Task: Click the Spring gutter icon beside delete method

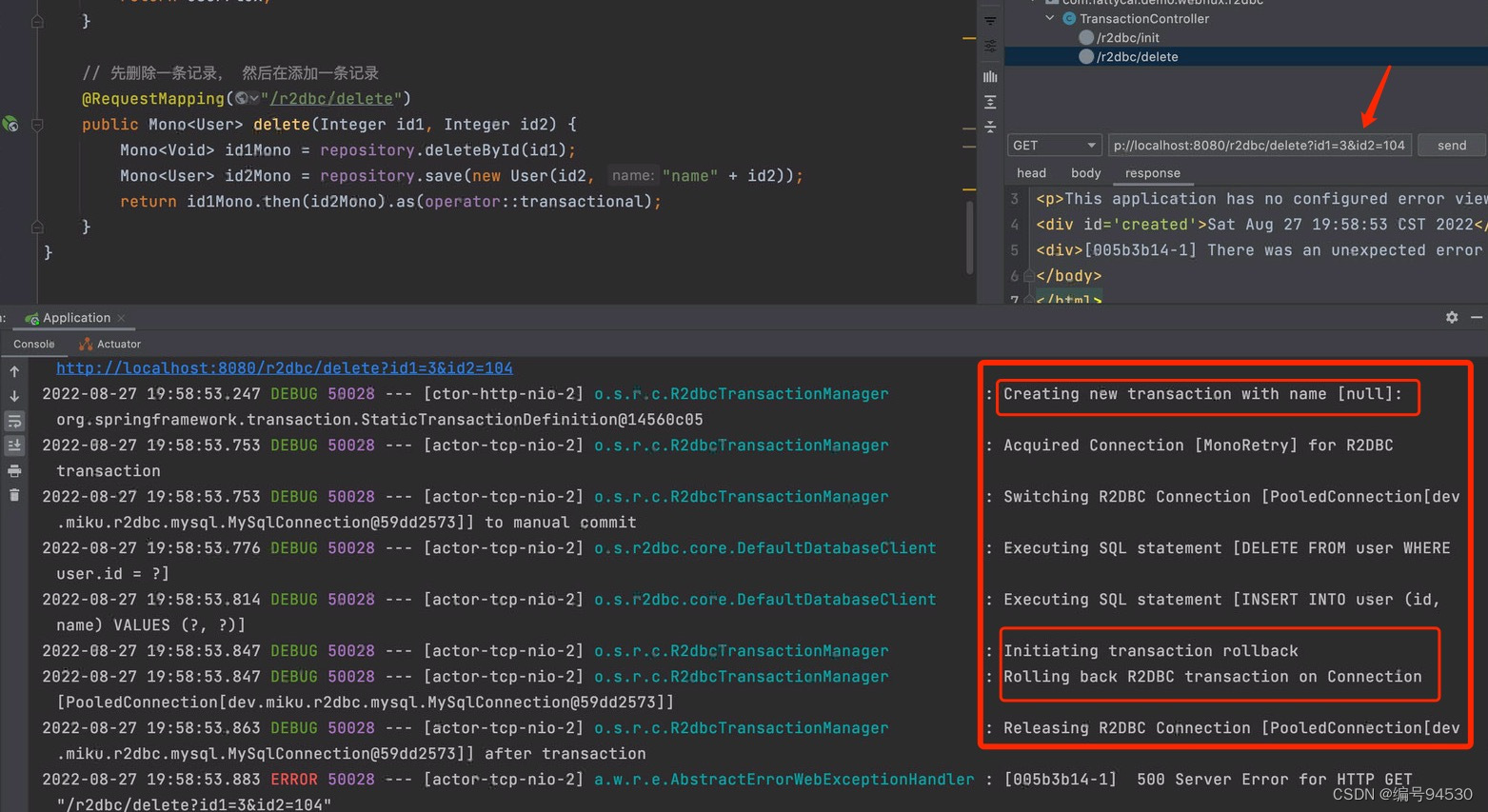Action: pyautogui.click(x=10, y=124)
